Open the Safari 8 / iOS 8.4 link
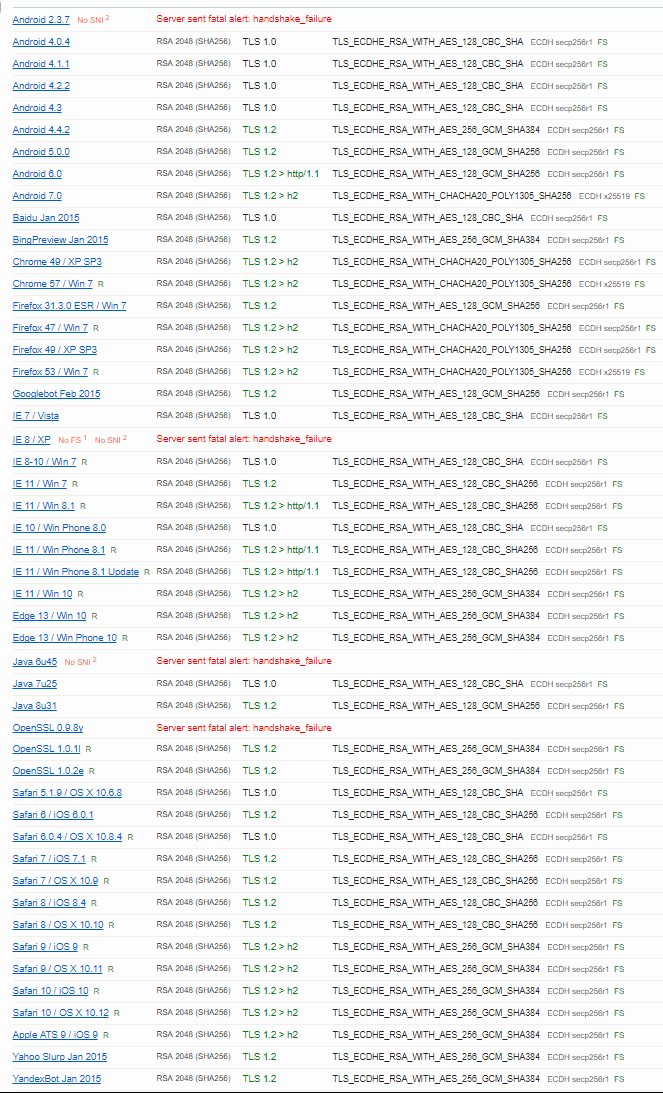The height and width of the screenshot is (1093, 663). click(x=49, y=902)
